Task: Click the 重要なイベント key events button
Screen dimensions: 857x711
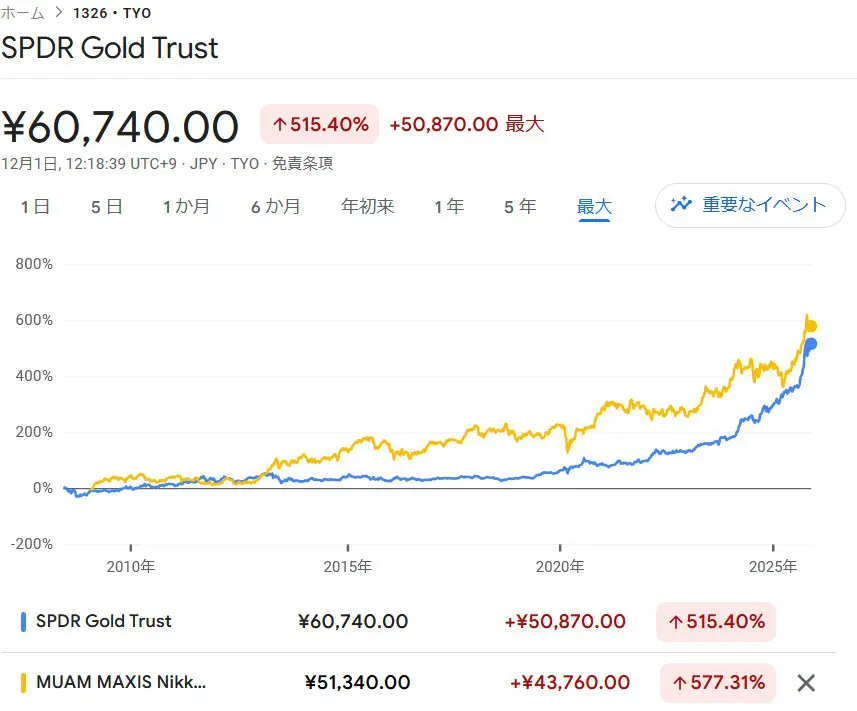Action: click(x=750, y=205)
